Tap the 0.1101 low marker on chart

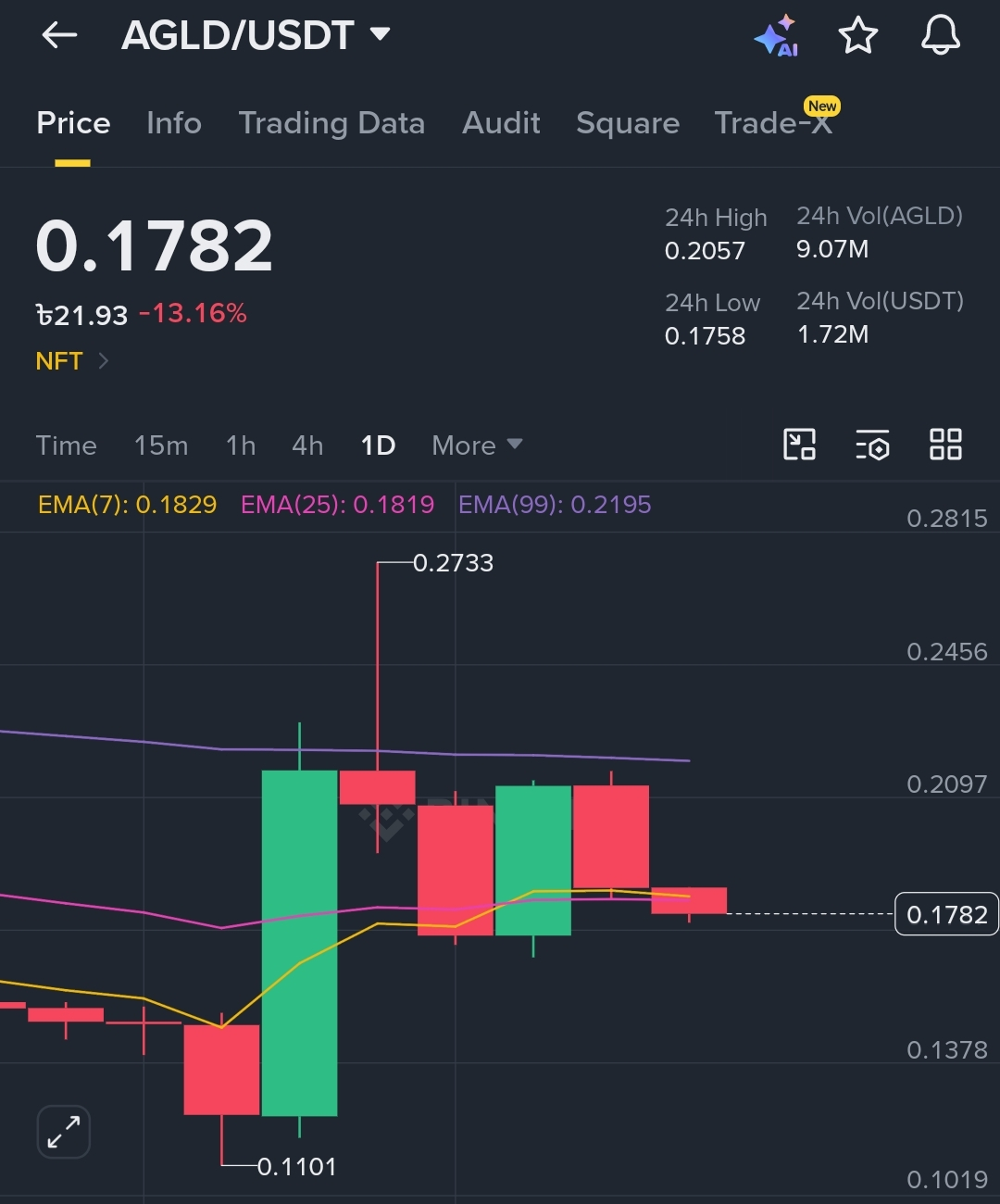(x=296, y=1166)
